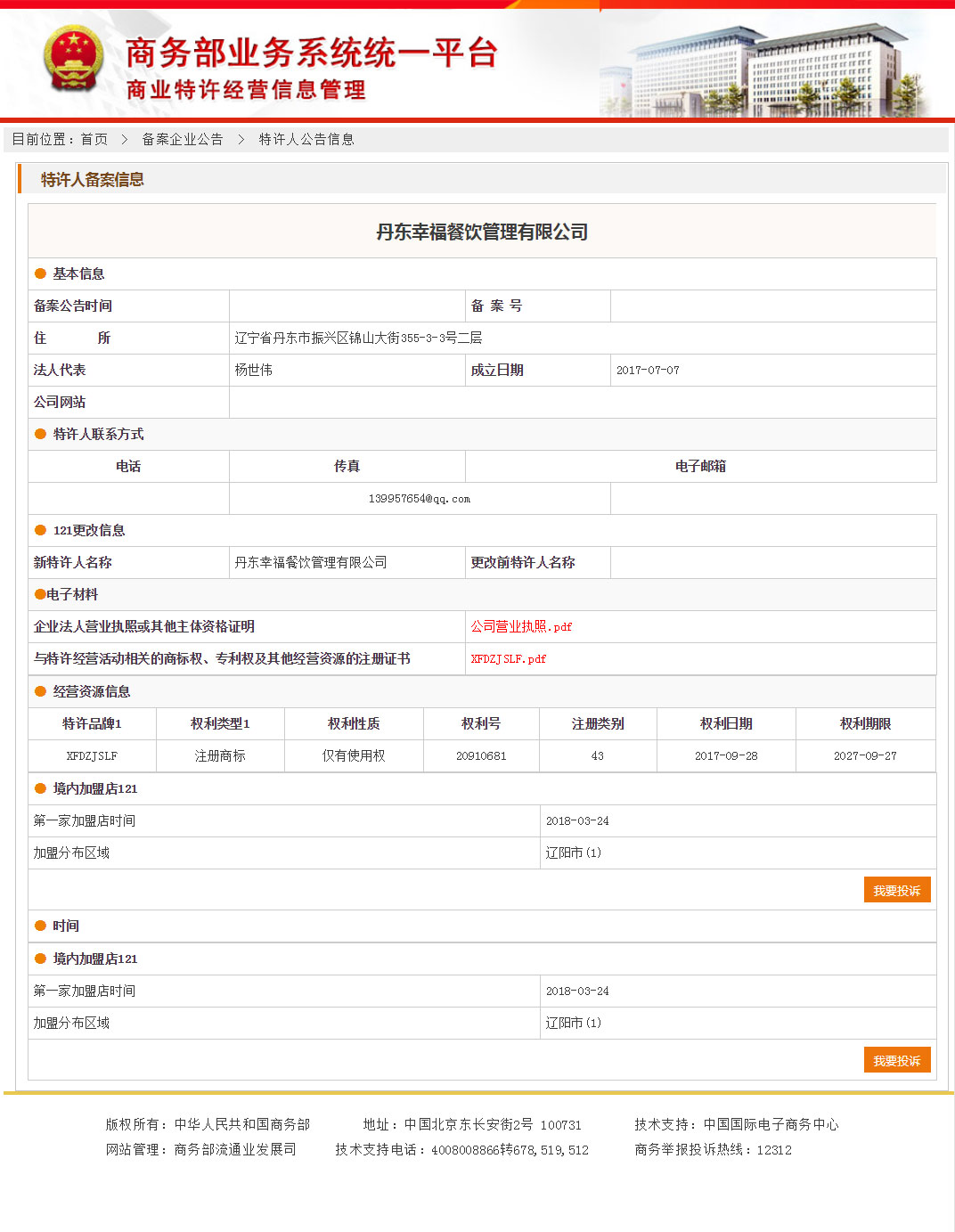Click 技术支持电话 number in footer
The height and width of the screenshot is (1232, 955).
[x=510, y=1149]
